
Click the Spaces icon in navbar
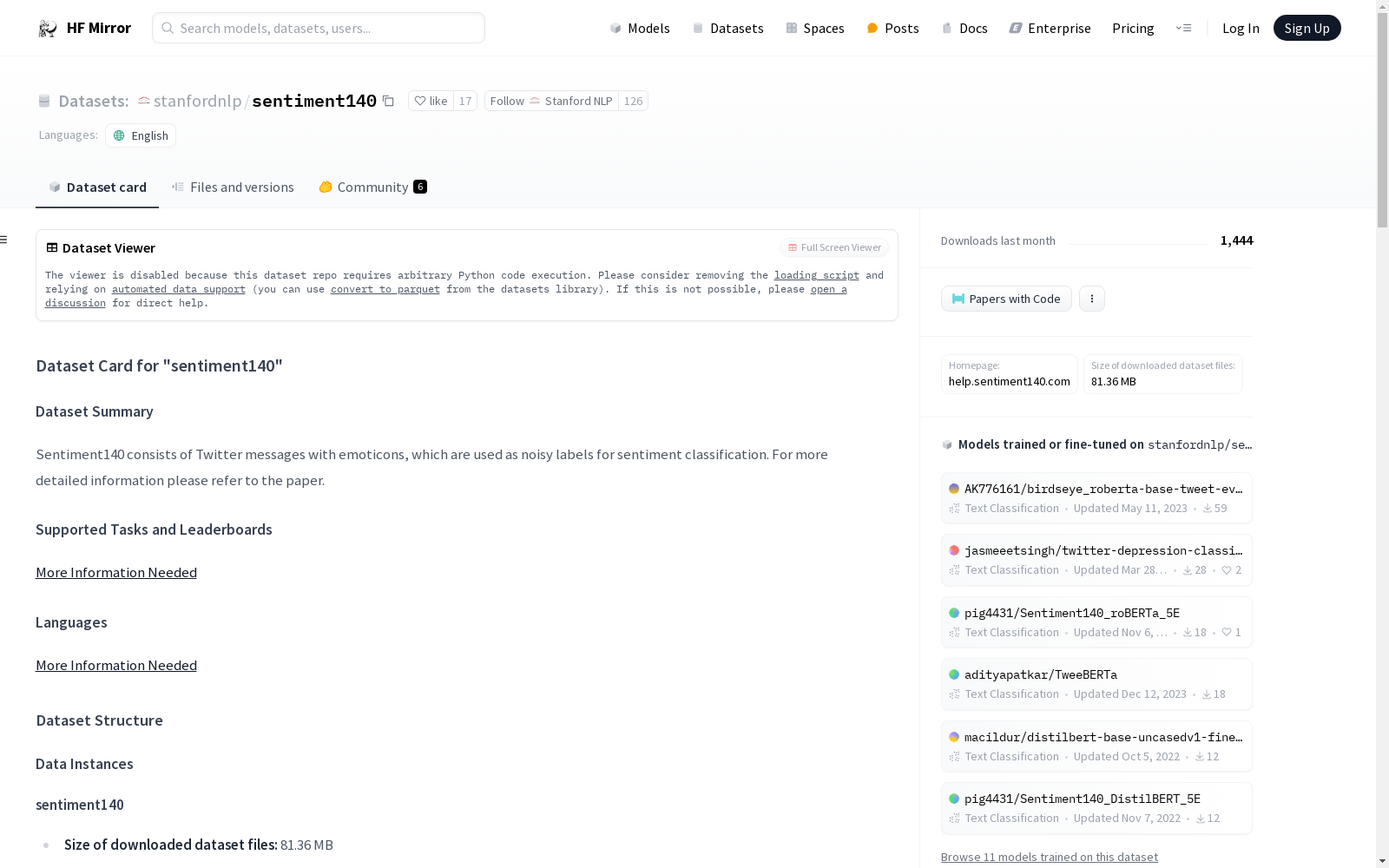[792, 29]
